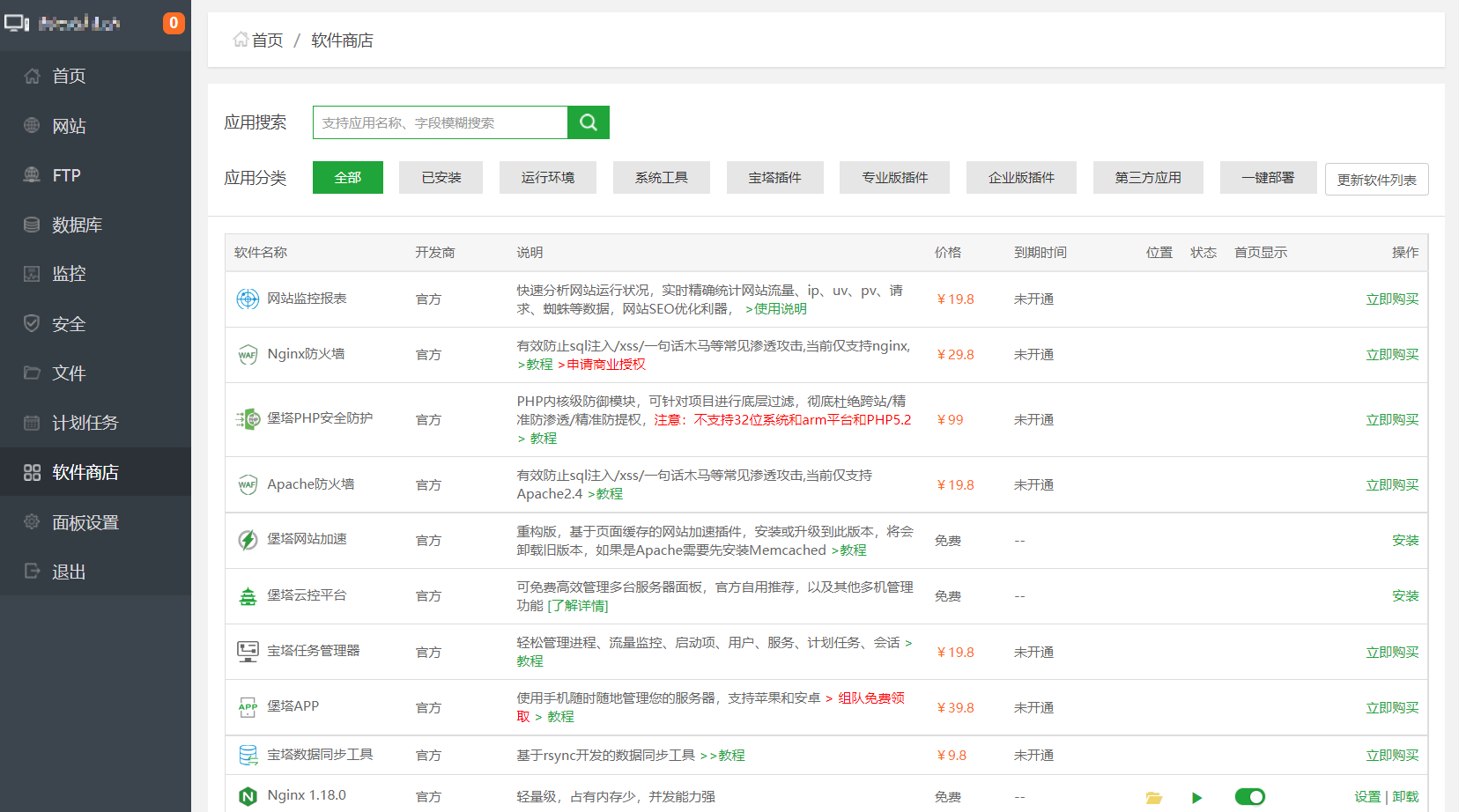Click the 价格 column header
This screenshot has height=812, width=1459.
[x=948, y=253]
